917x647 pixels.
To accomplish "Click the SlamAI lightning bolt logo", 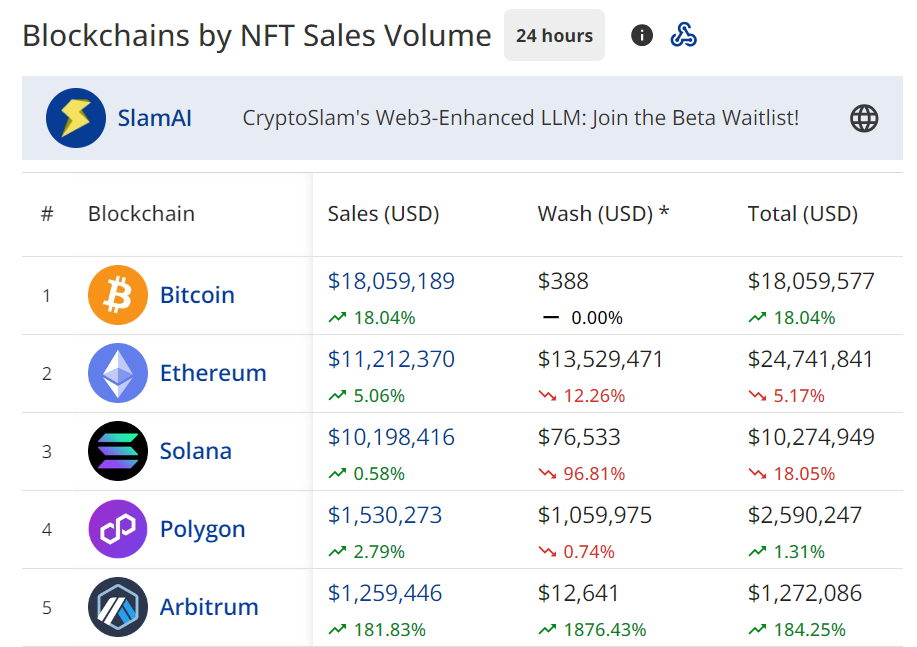I will (76, 118).
